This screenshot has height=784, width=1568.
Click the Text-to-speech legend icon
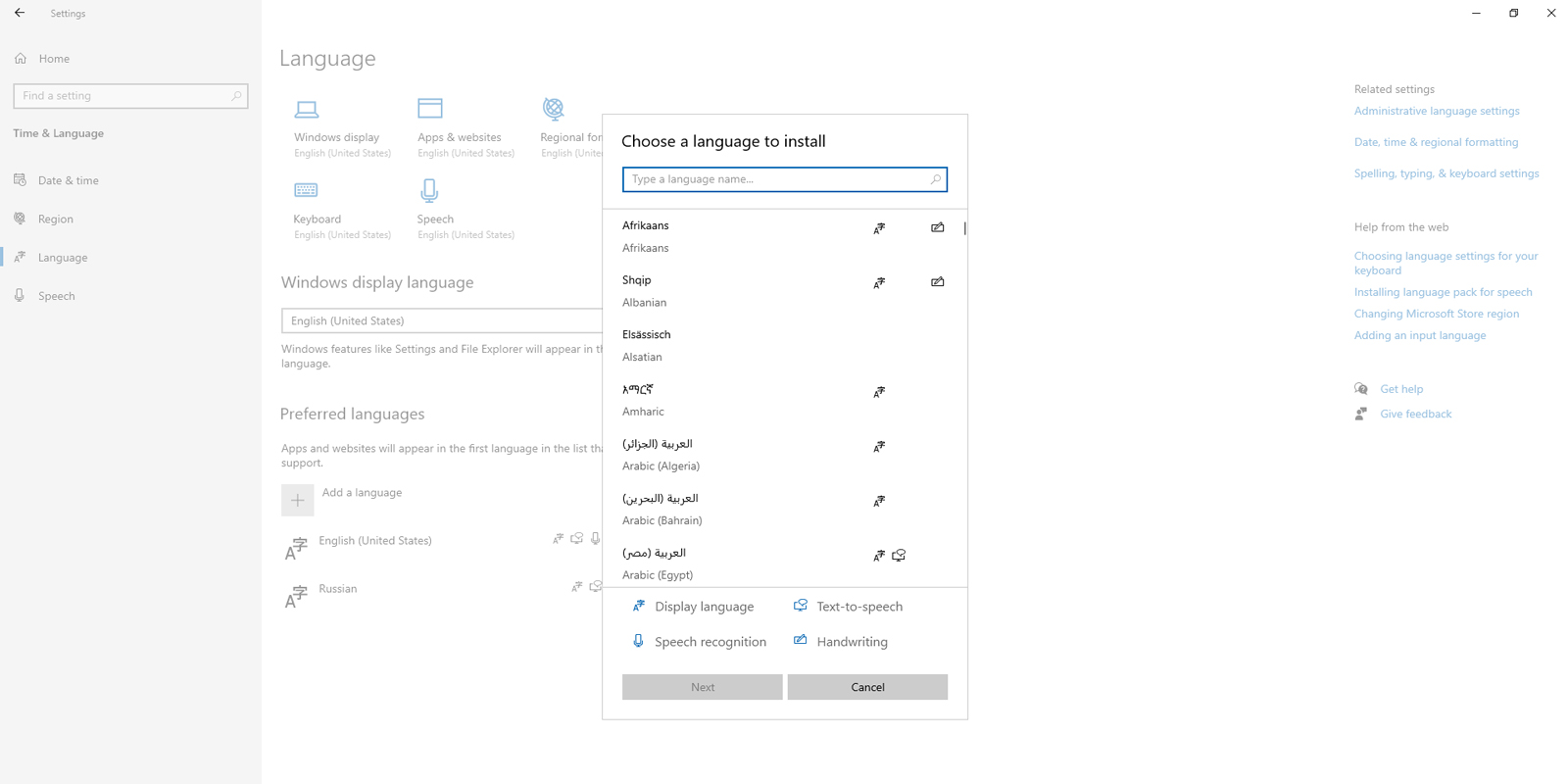pos(801,606)
